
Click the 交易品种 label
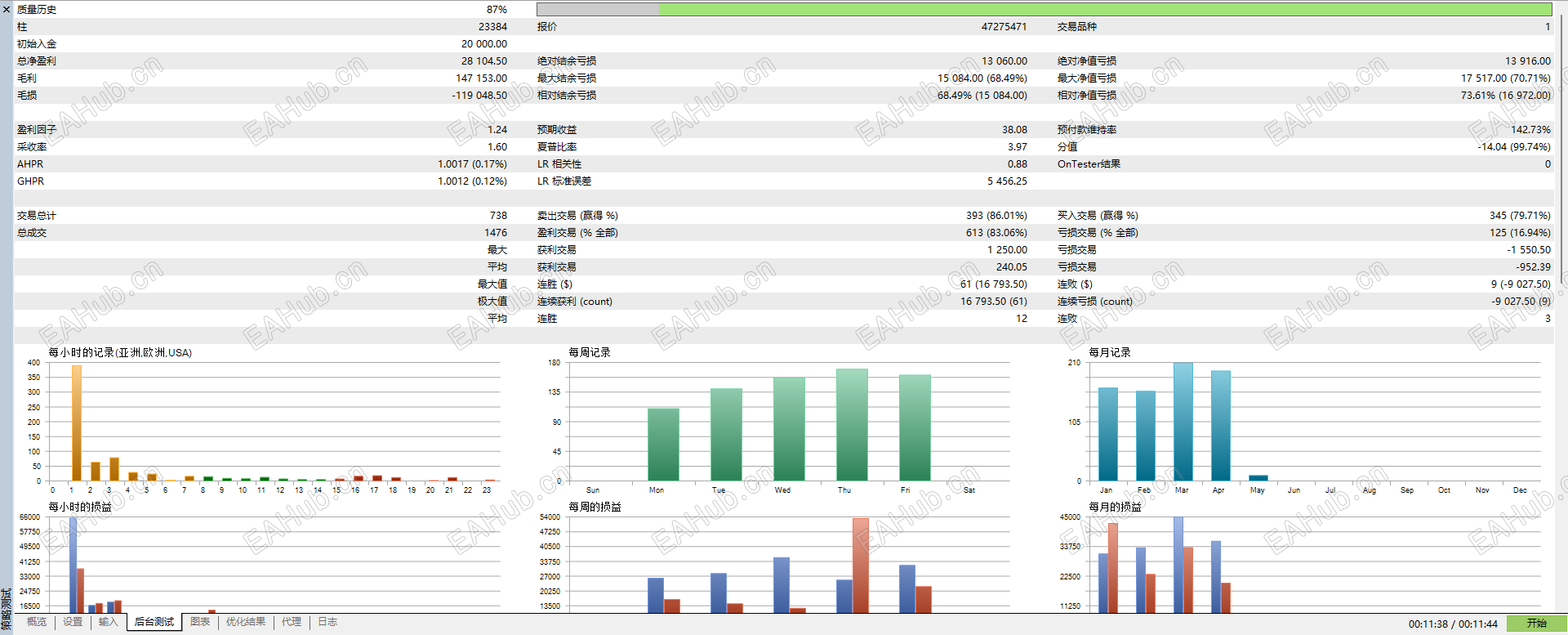(1077, 27)
